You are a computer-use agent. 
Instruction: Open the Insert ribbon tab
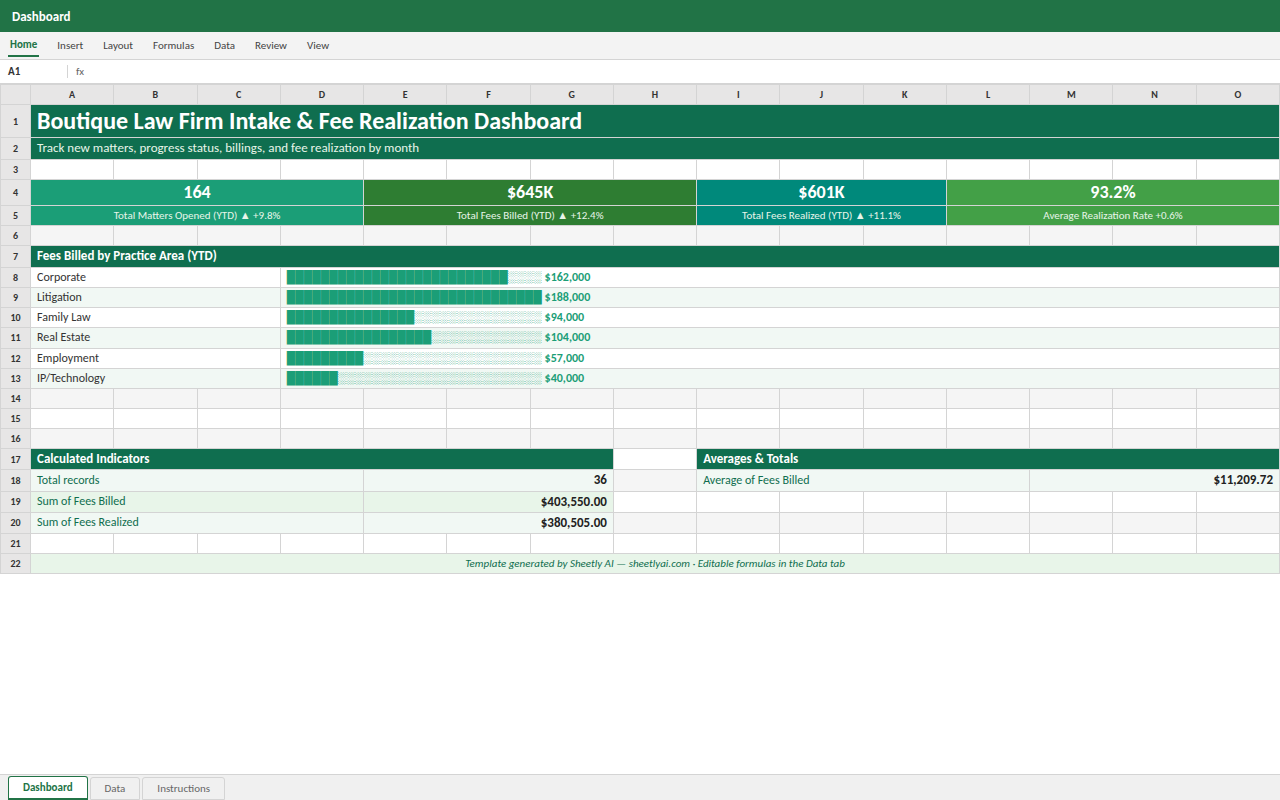pyautogui.click(x=70, y=45)
